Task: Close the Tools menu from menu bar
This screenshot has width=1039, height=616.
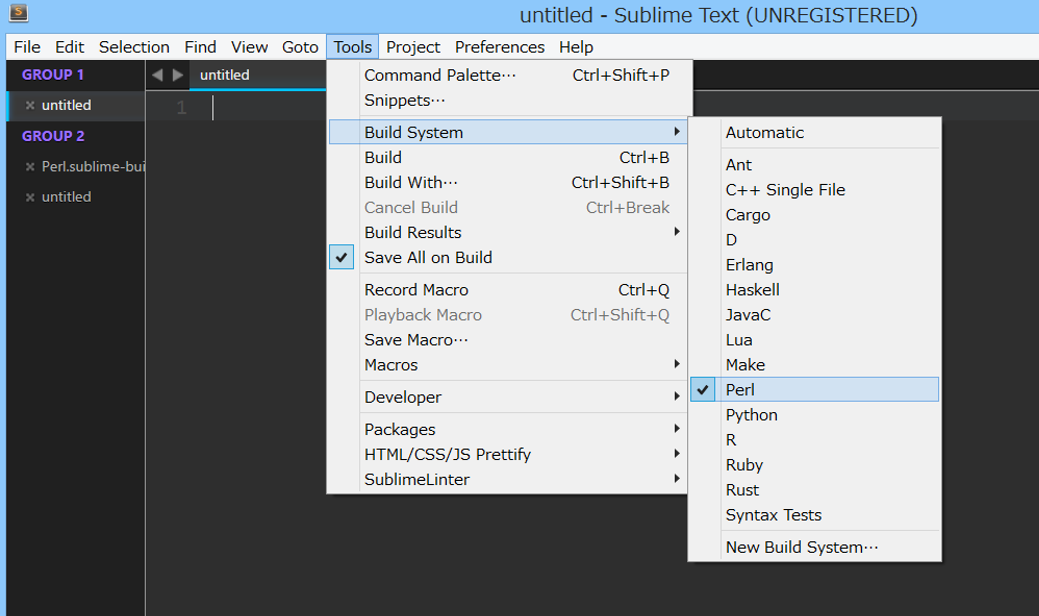Action: [x=353, y=47]
